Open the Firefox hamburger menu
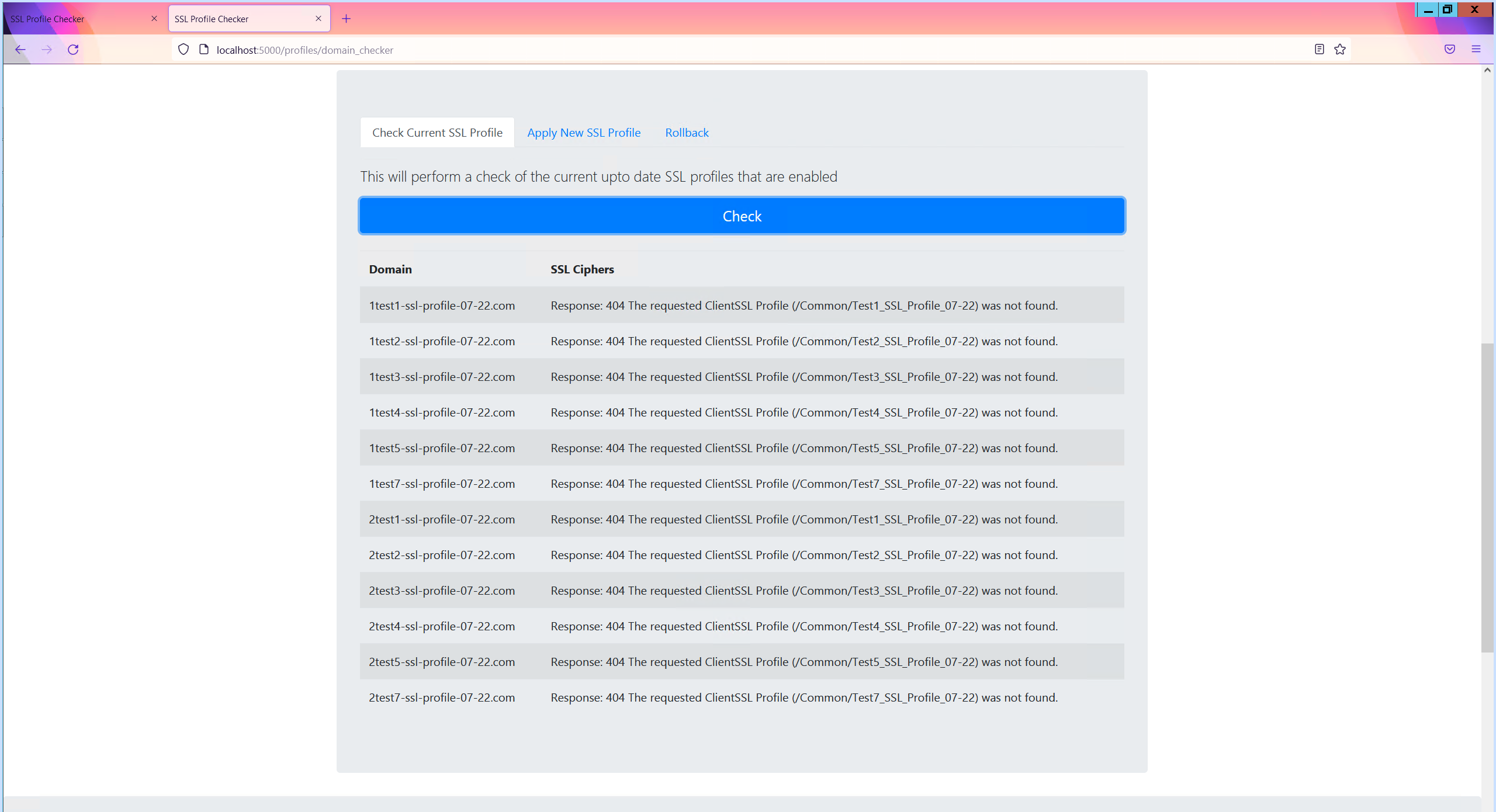This screenshot has height=812, width=1496. pos(1476,50)
